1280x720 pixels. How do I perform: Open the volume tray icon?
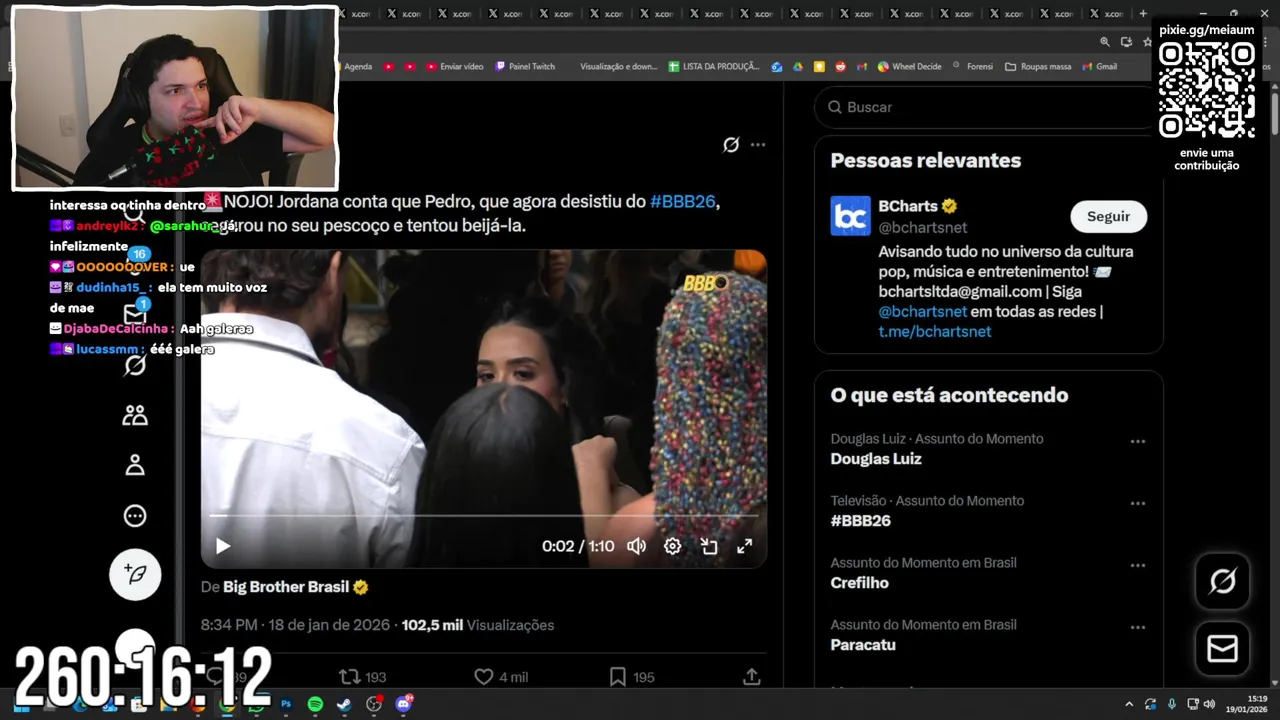[x=1208, y=704]
